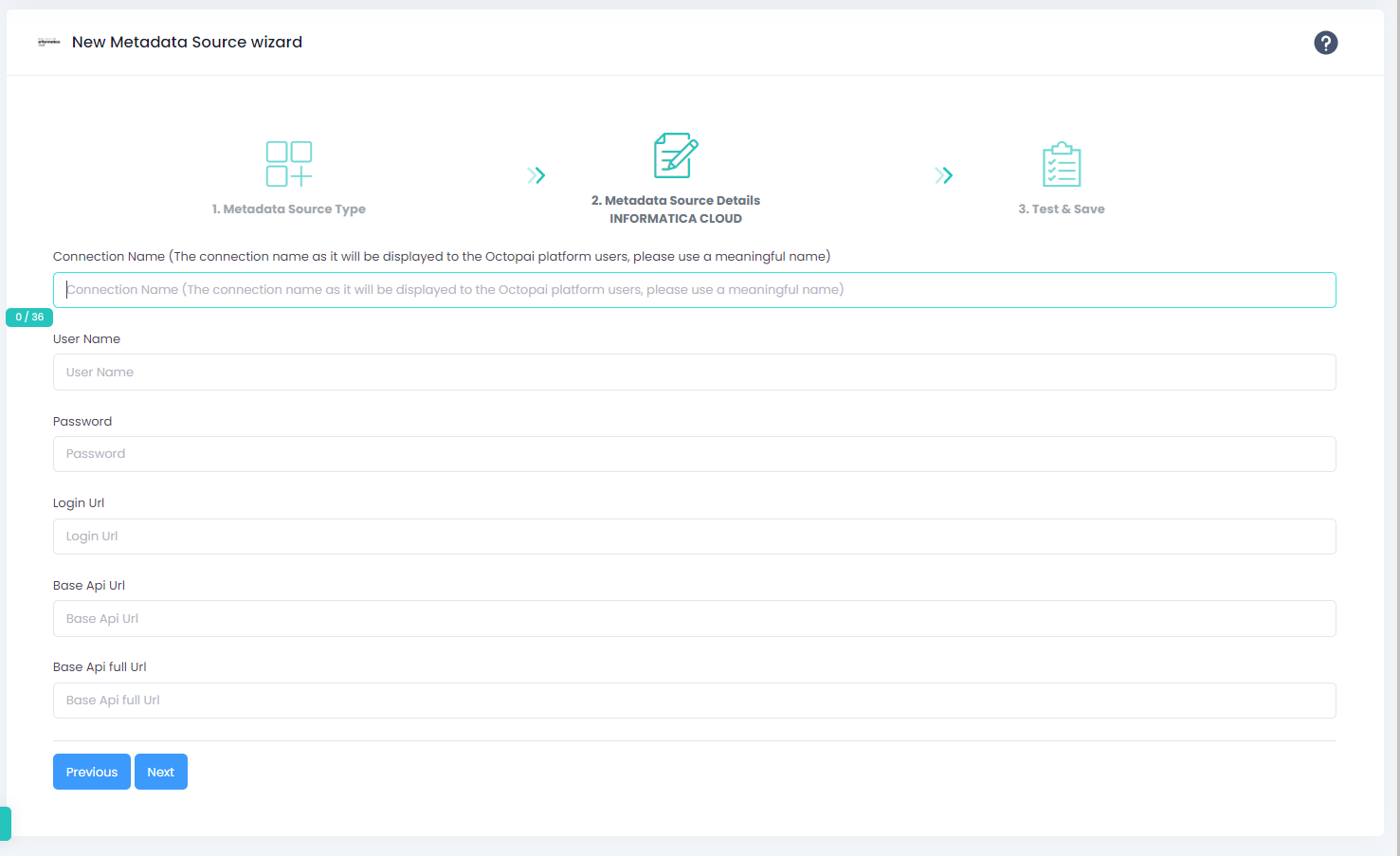The image size is (1400, 856).
Task: Go to the '1. Metadata Source Type' step label
Action: (x=289, y=209)
